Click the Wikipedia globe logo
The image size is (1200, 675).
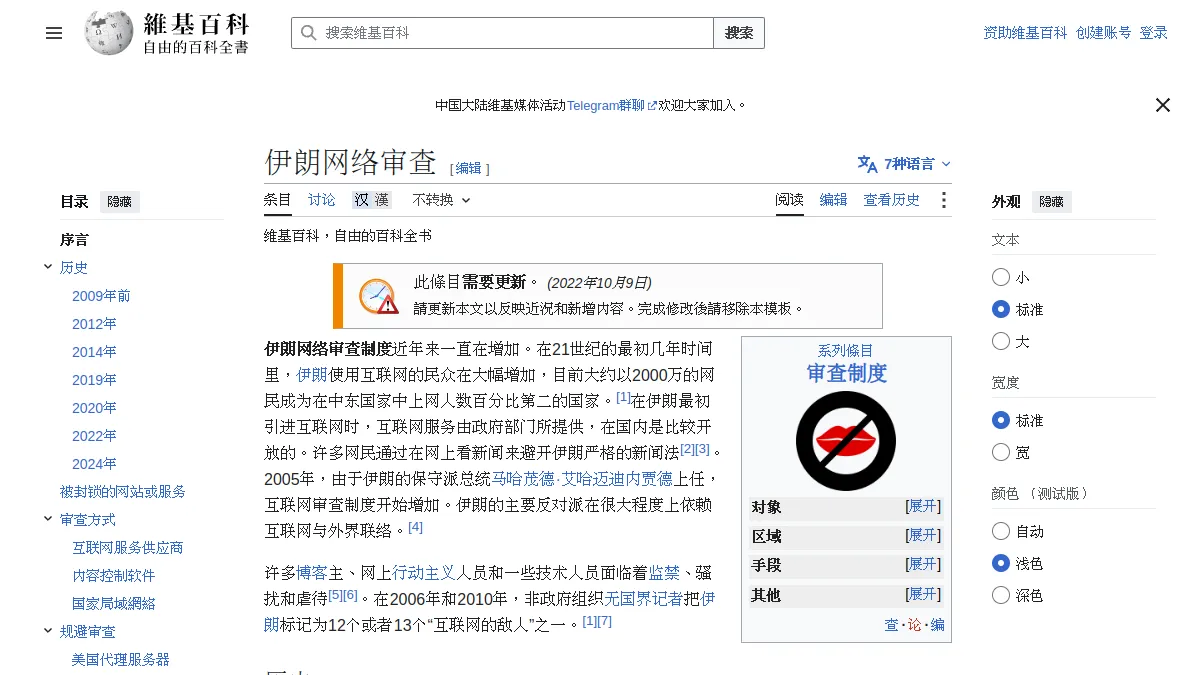109,33
